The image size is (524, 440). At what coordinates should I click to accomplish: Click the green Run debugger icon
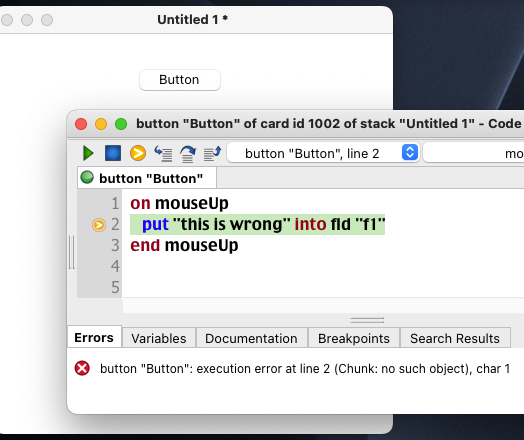pos(88,153)
